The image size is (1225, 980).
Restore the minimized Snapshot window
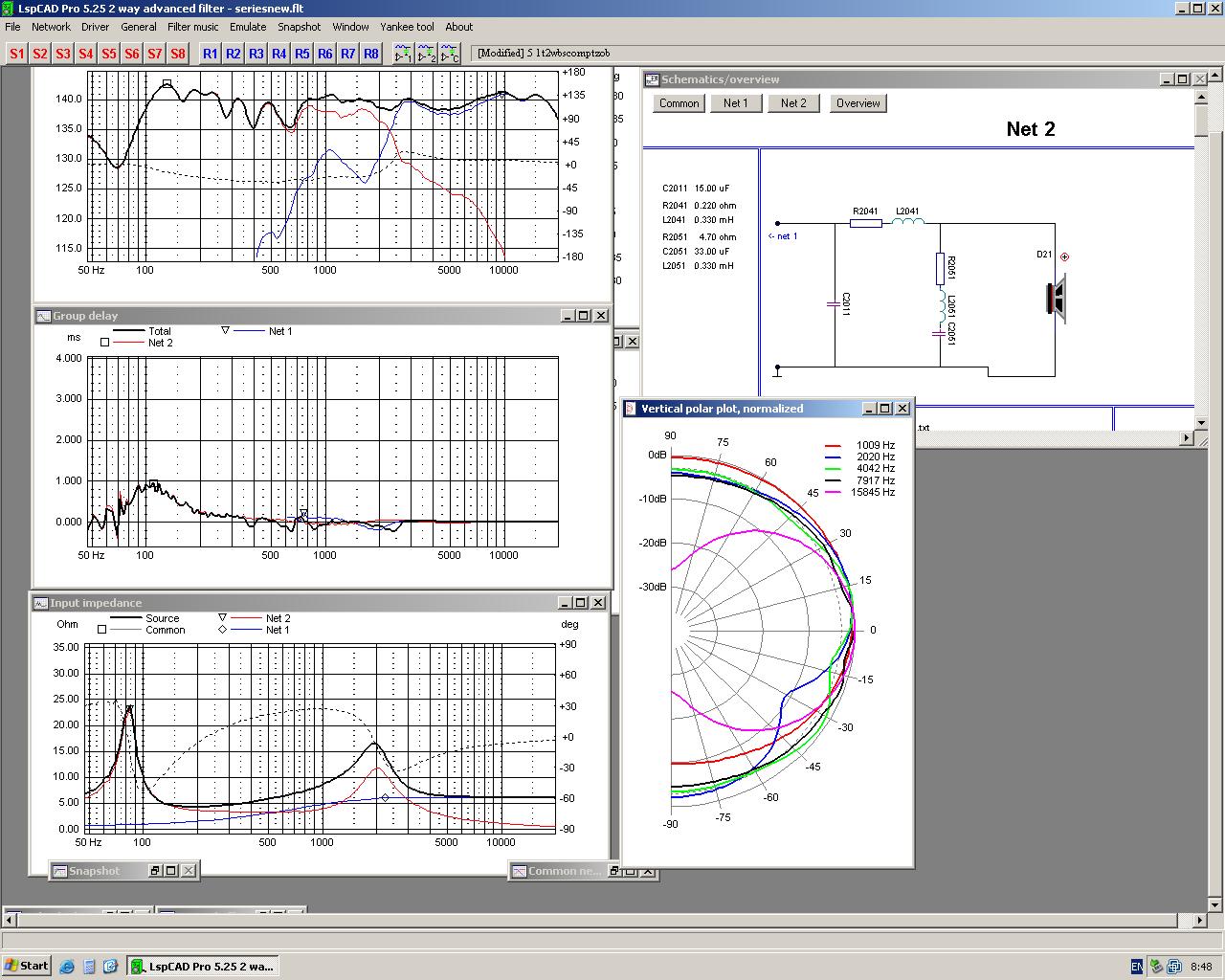pos(154,871)
